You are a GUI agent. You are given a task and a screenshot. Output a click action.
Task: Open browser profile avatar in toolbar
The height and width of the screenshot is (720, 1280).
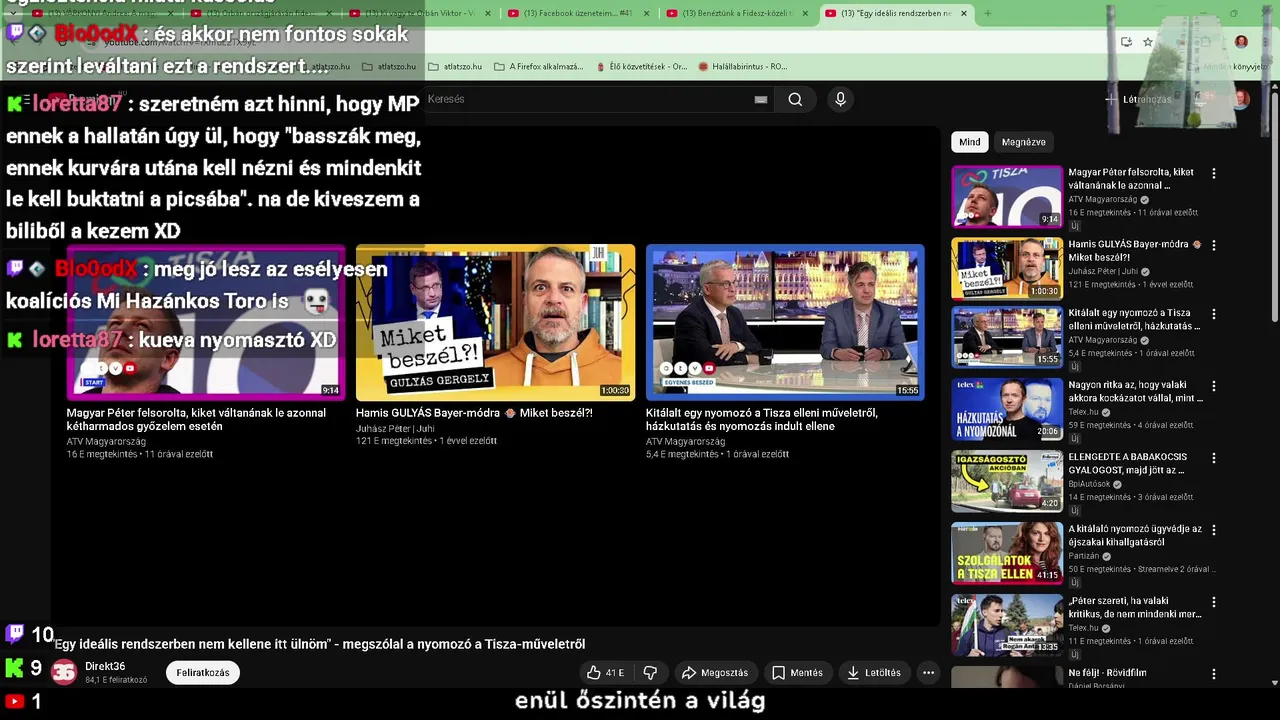[x=1241, y=42]
